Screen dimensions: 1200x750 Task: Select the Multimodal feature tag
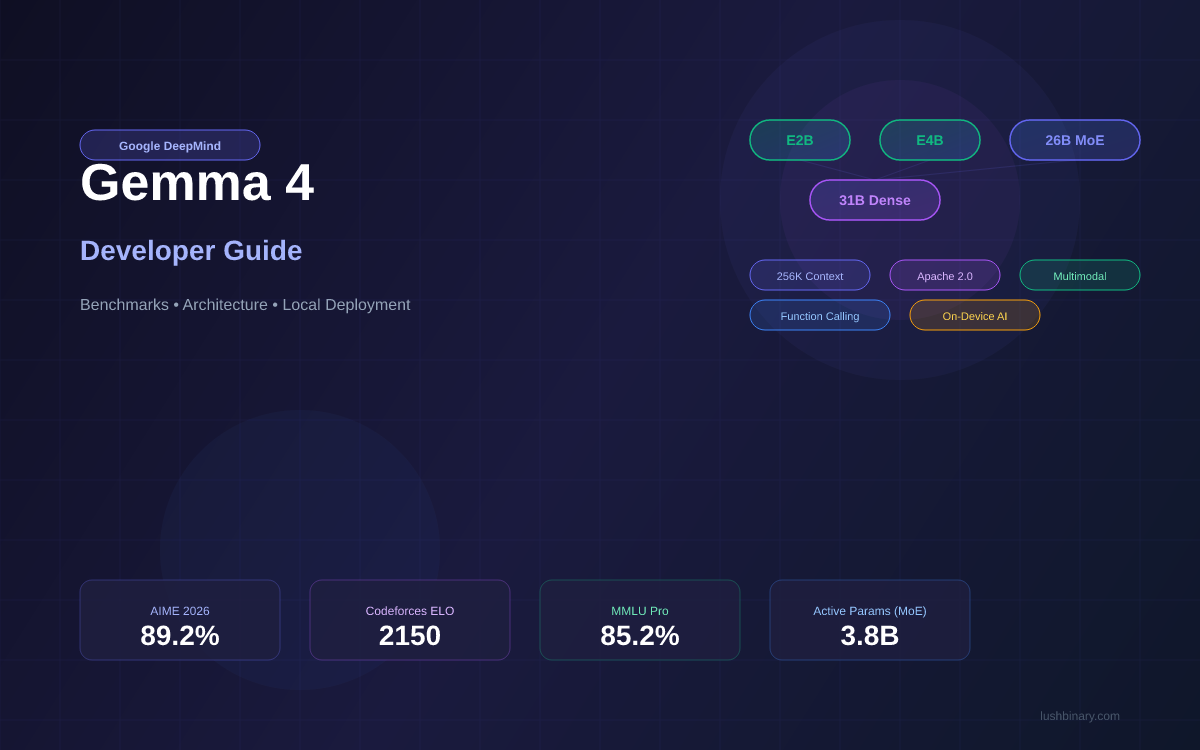pos(1080,275)
